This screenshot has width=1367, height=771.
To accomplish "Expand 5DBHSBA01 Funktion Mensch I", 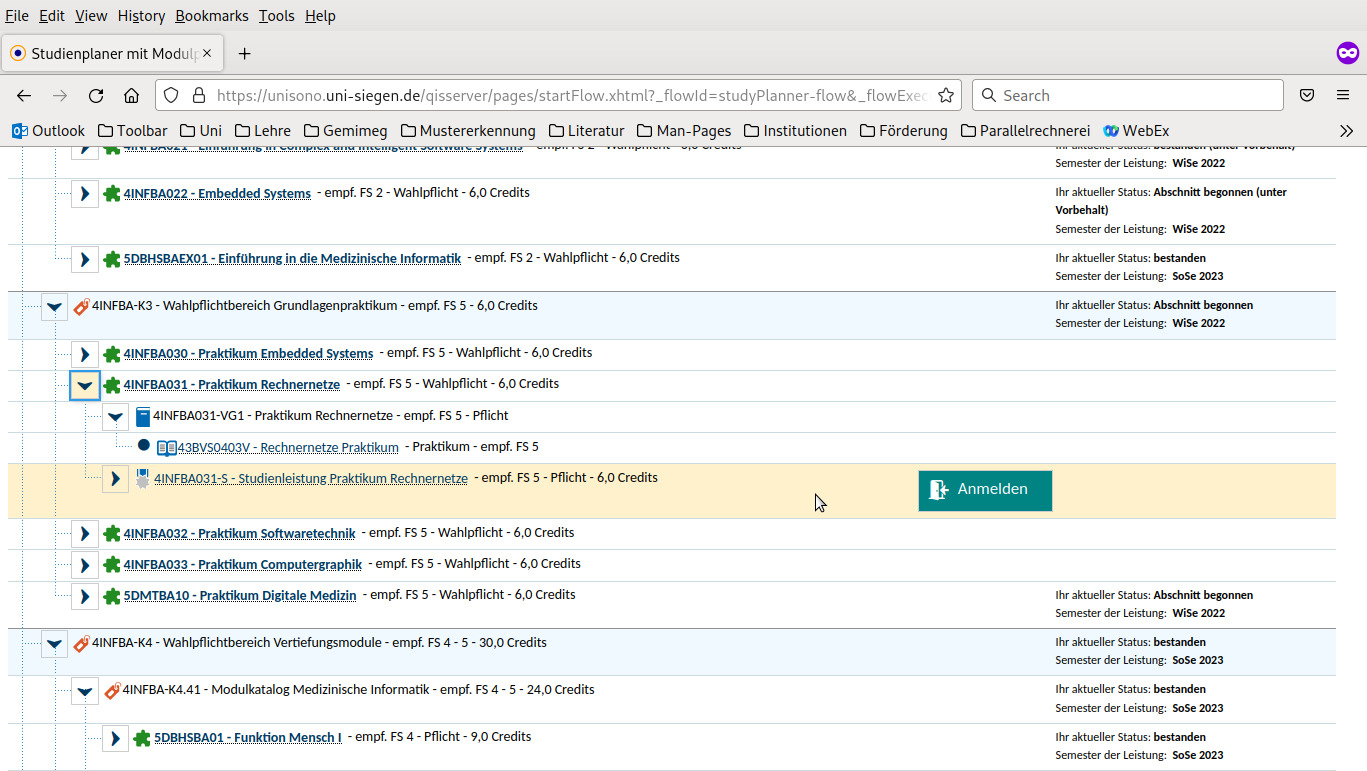I will [115, 739].
